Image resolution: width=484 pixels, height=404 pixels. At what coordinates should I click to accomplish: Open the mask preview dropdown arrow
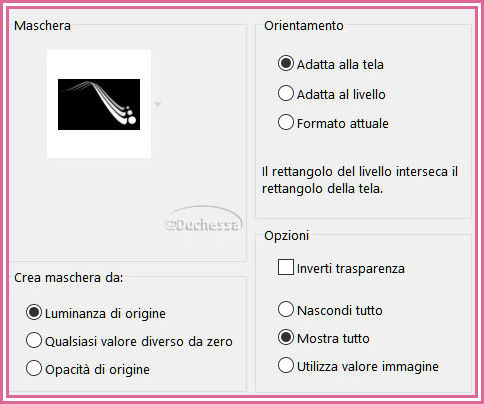[x=158, y=104]
